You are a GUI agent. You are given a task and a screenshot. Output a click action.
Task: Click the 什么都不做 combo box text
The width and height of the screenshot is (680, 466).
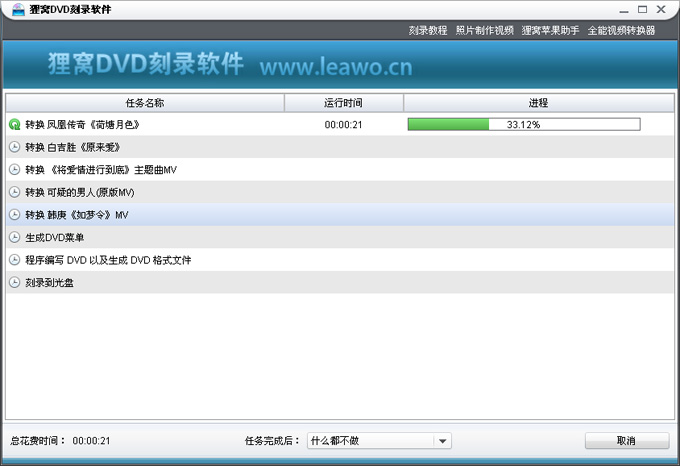[x=335, y=441]
